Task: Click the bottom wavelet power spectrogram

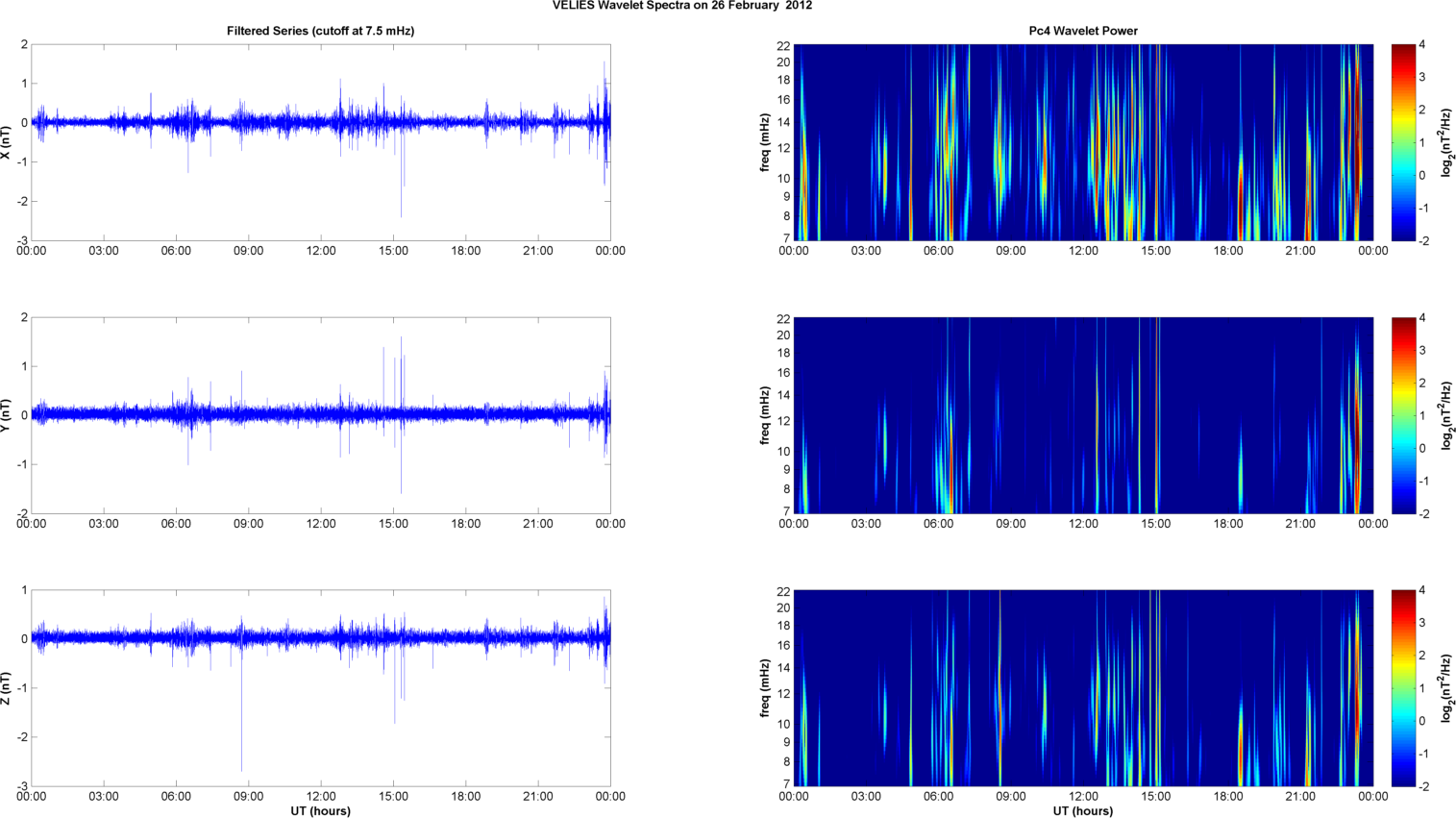Action: click(1083, 688)
